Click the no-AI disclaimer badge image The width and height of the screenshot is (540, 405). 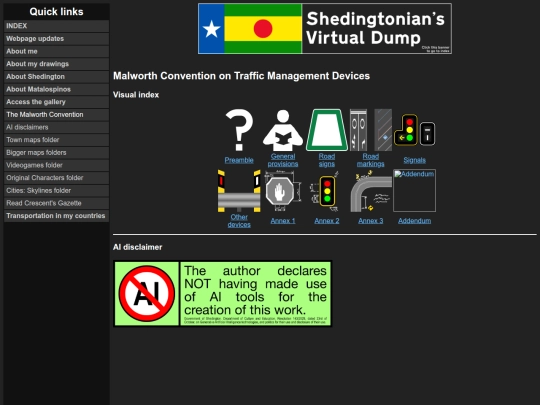(222, 293)
